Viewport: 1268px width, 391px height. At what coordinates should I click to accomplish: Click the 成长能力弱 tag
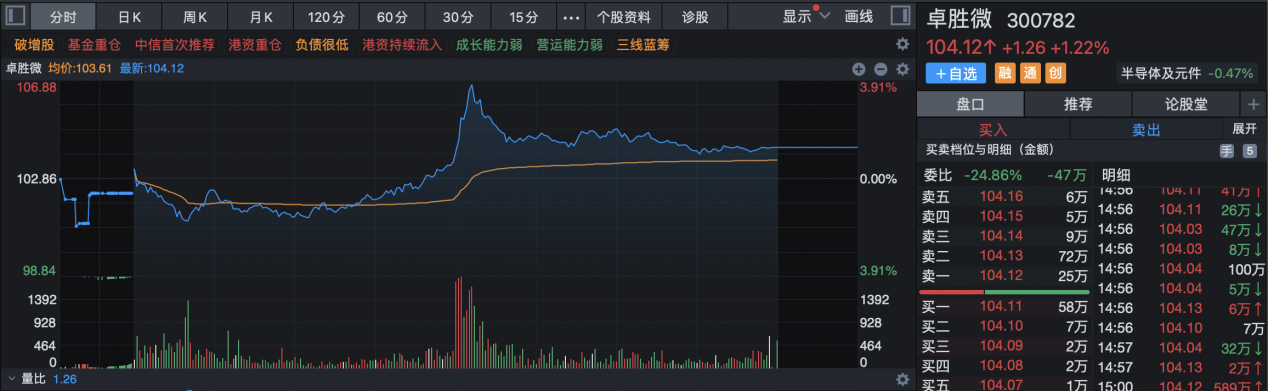coord(489,45)
